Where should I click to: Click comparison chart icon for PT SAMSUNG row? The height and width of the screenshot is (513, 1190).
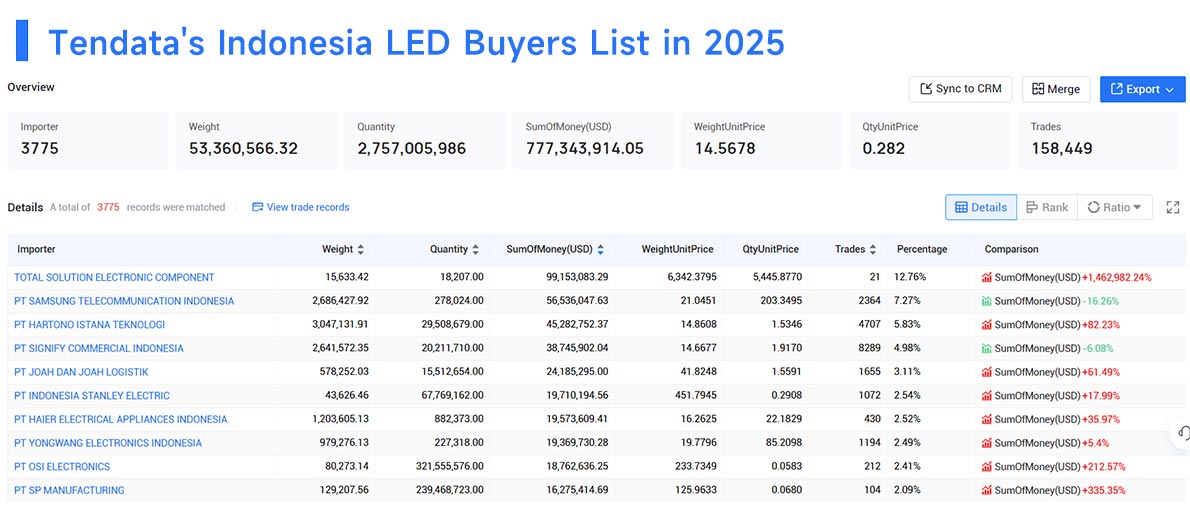pos(987,301)
